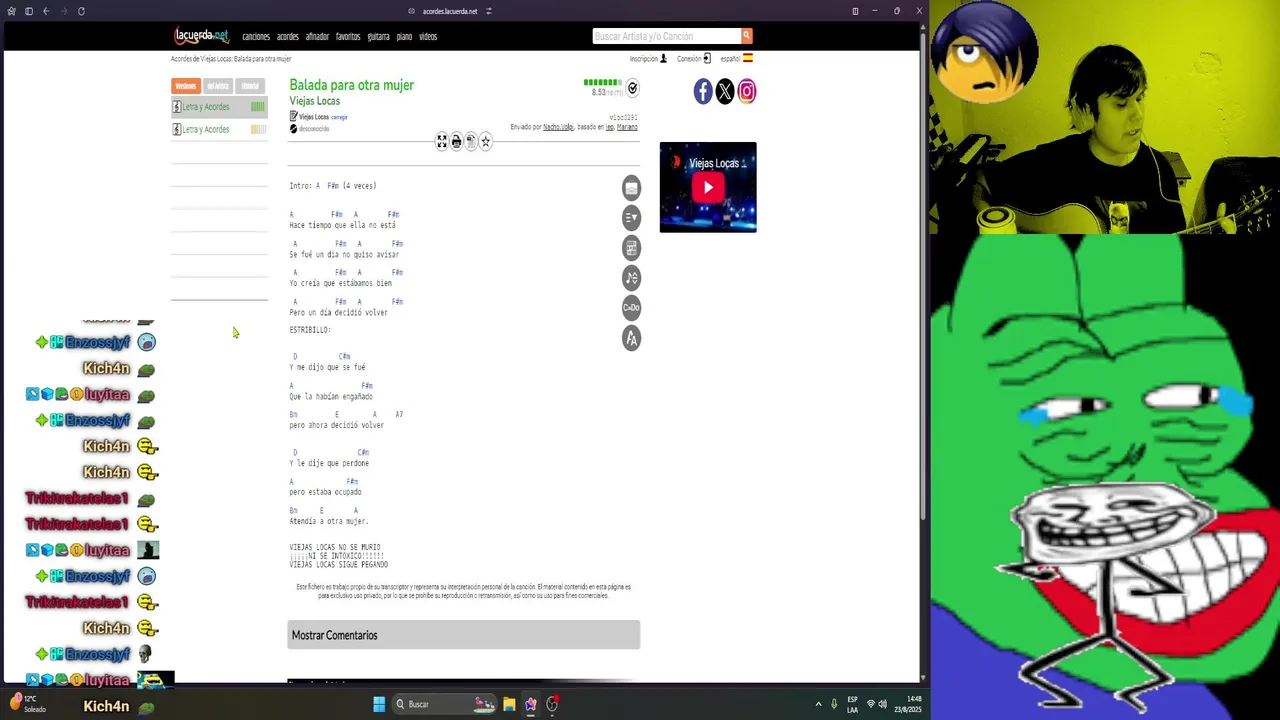Click the browser extensions icon at top left
Screen dimensions: 1280x720
(11, 11)
